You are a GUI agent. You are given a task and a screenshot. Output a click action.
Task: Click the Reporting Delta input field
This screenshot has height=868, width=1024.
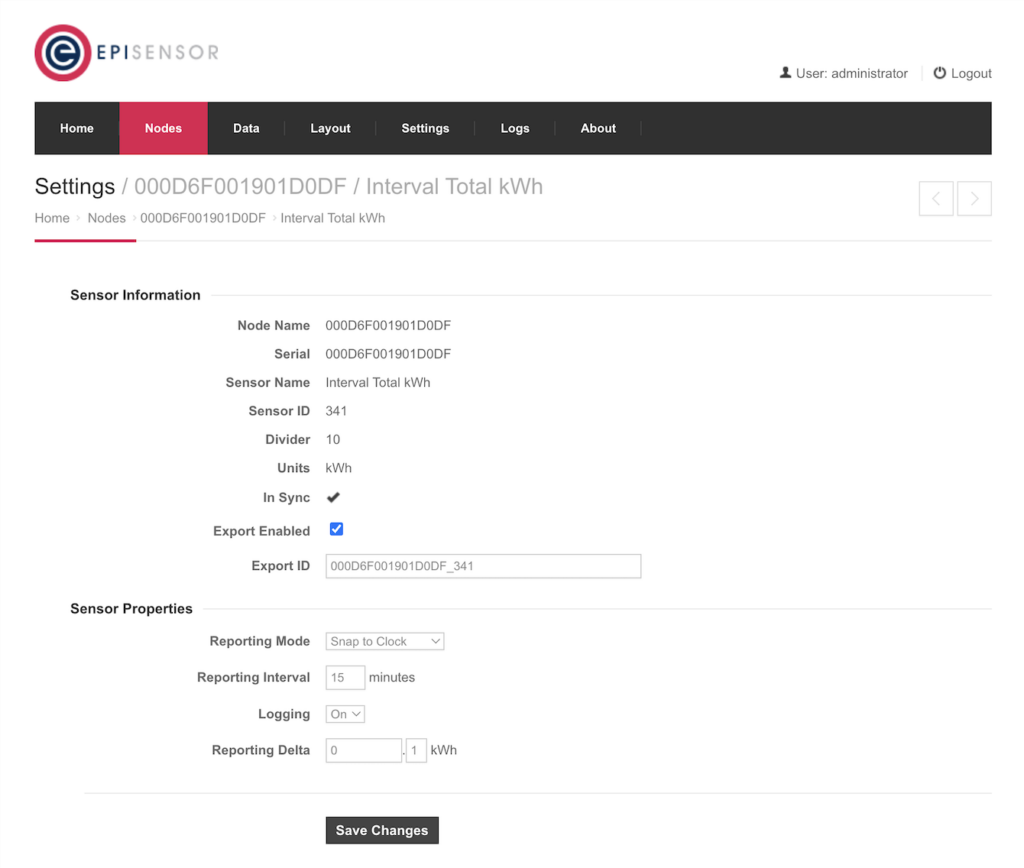363,750
